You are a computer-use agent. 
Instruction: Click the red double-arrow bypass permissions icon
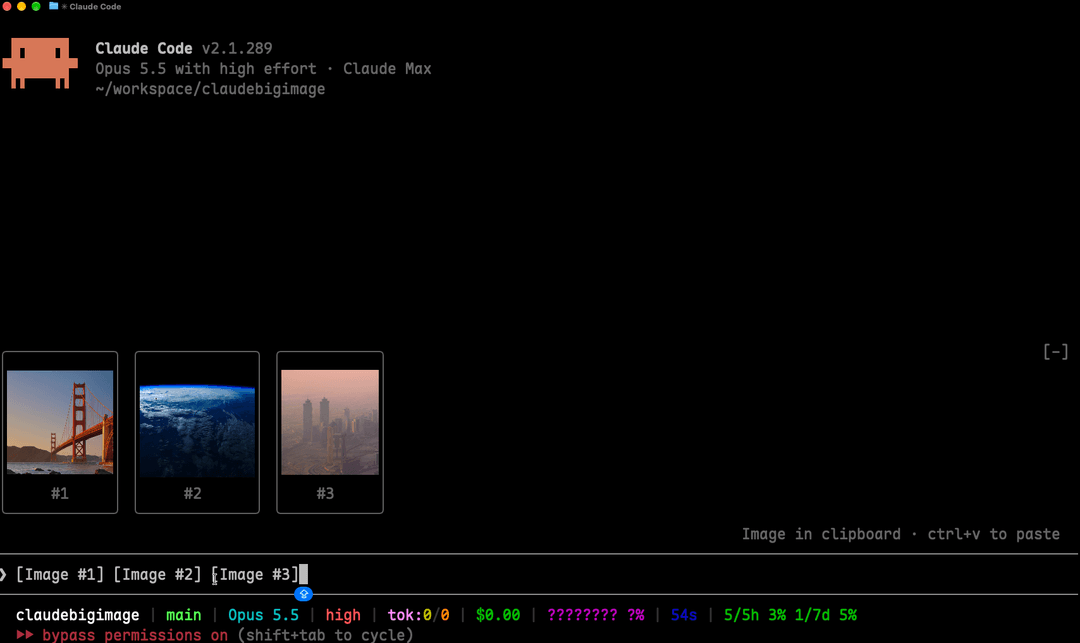[x=24, y=634]
